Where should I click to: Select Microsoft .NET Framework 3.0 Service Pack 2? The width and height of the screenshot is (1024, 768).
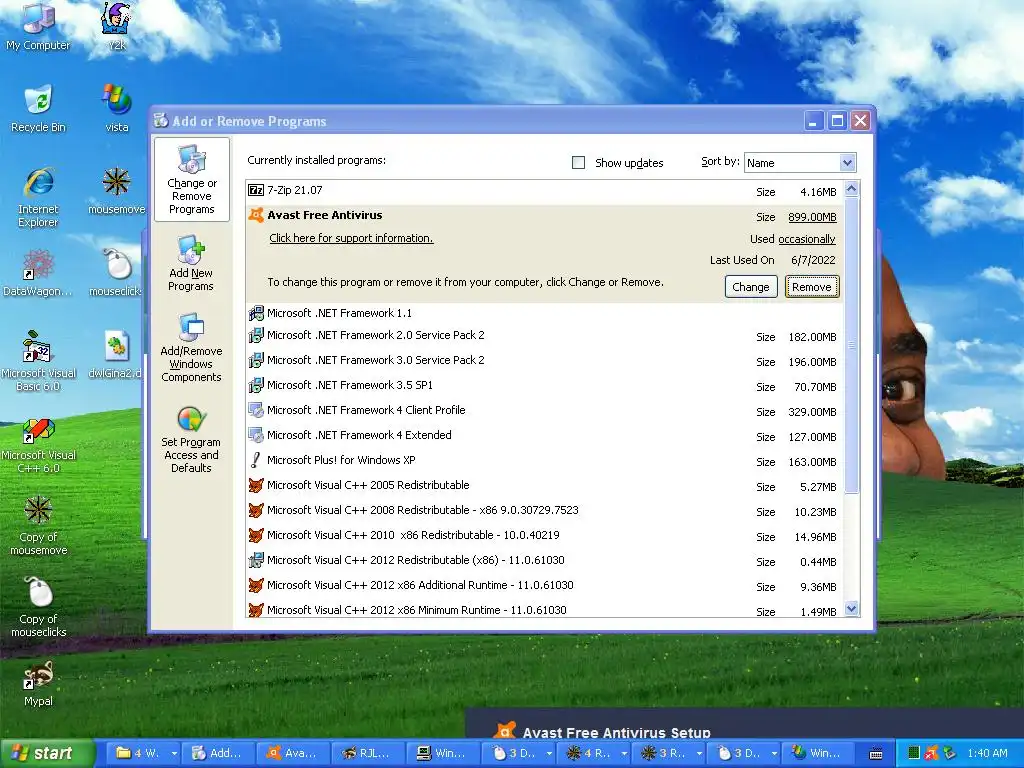pos(545,360)
